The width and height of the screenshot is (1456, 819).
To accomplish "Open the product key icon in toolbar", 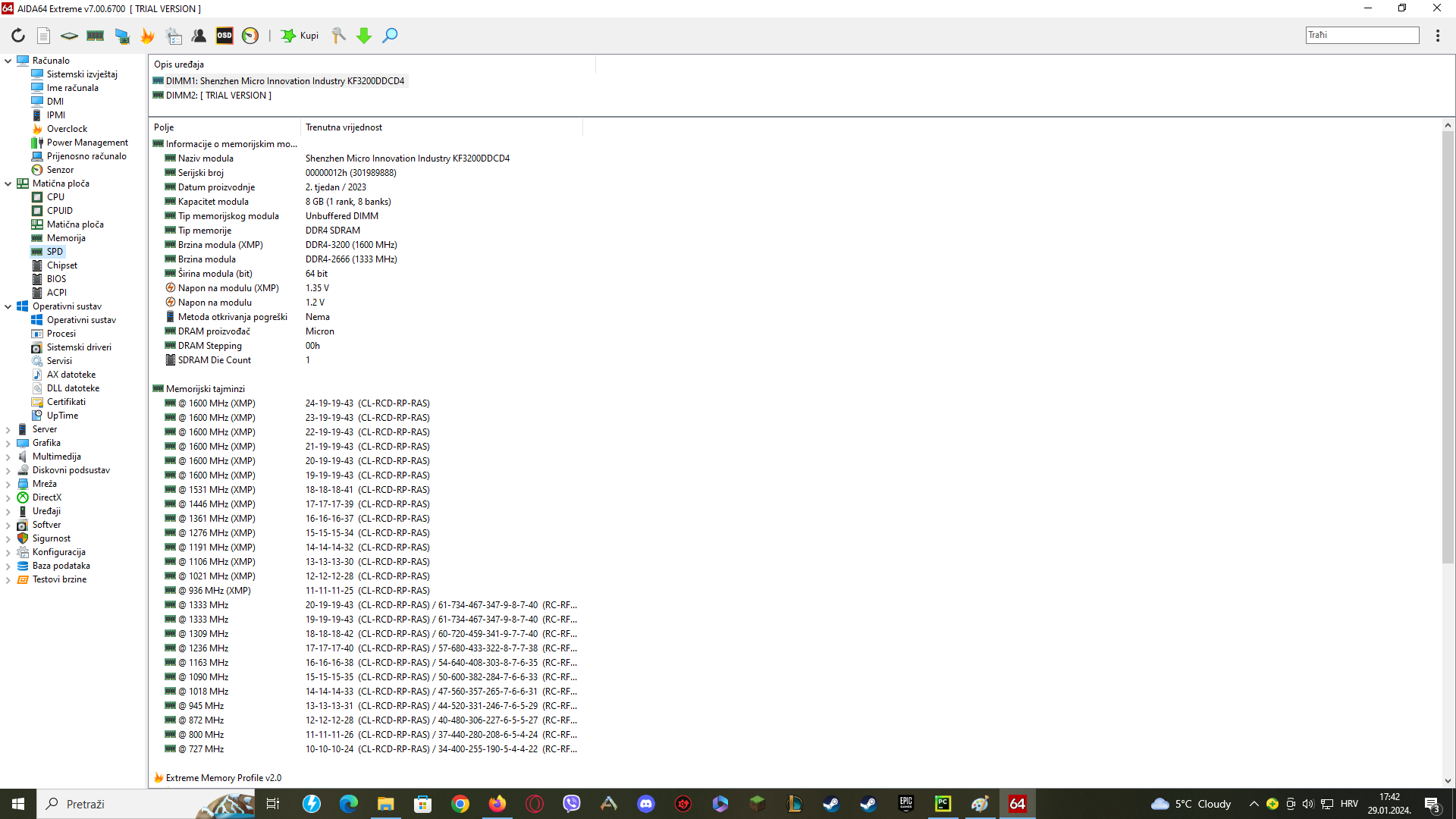I will point(338,36).
